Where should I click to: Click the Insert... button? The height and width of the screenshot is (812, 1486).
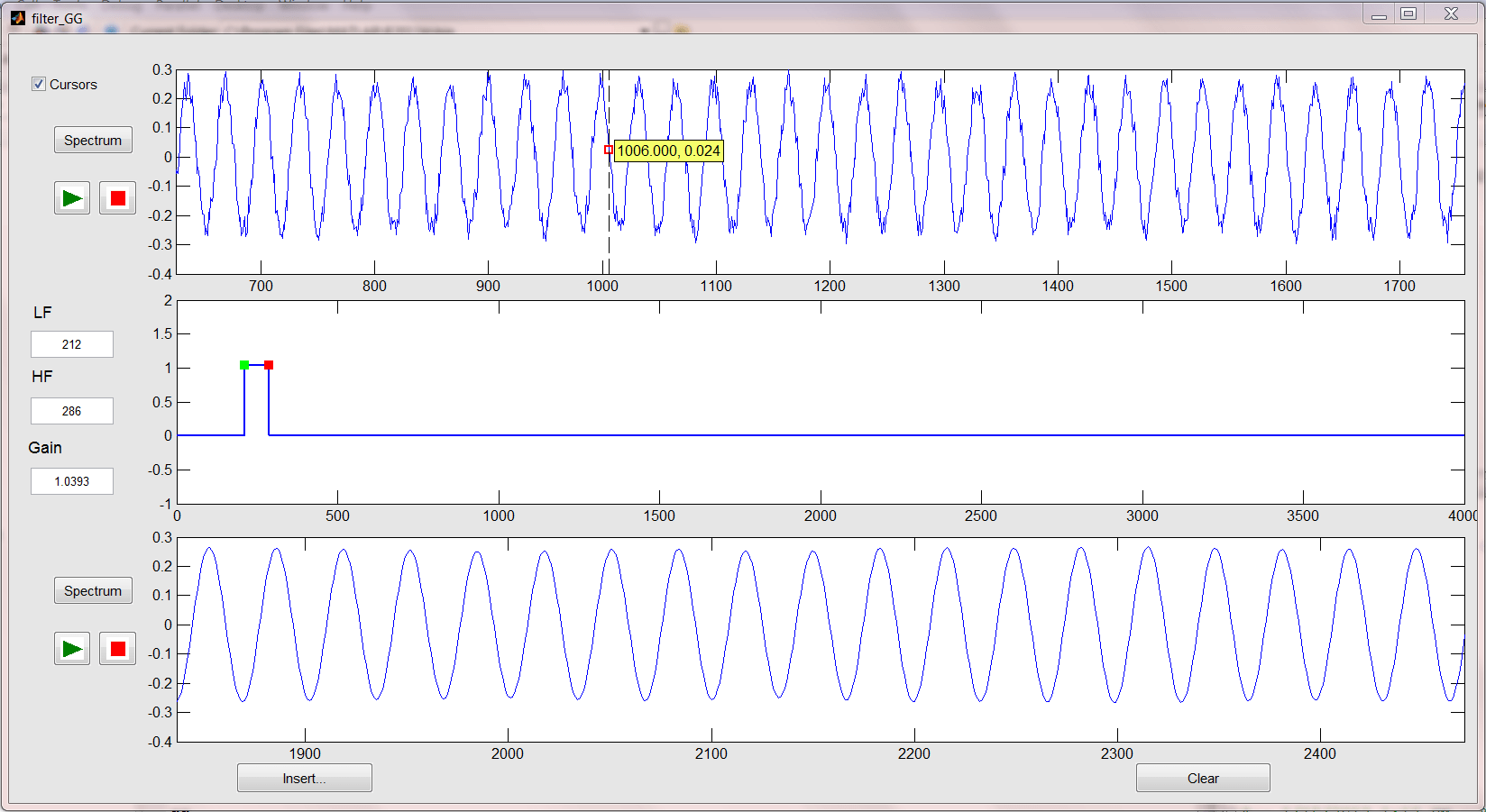pos(304,777)
